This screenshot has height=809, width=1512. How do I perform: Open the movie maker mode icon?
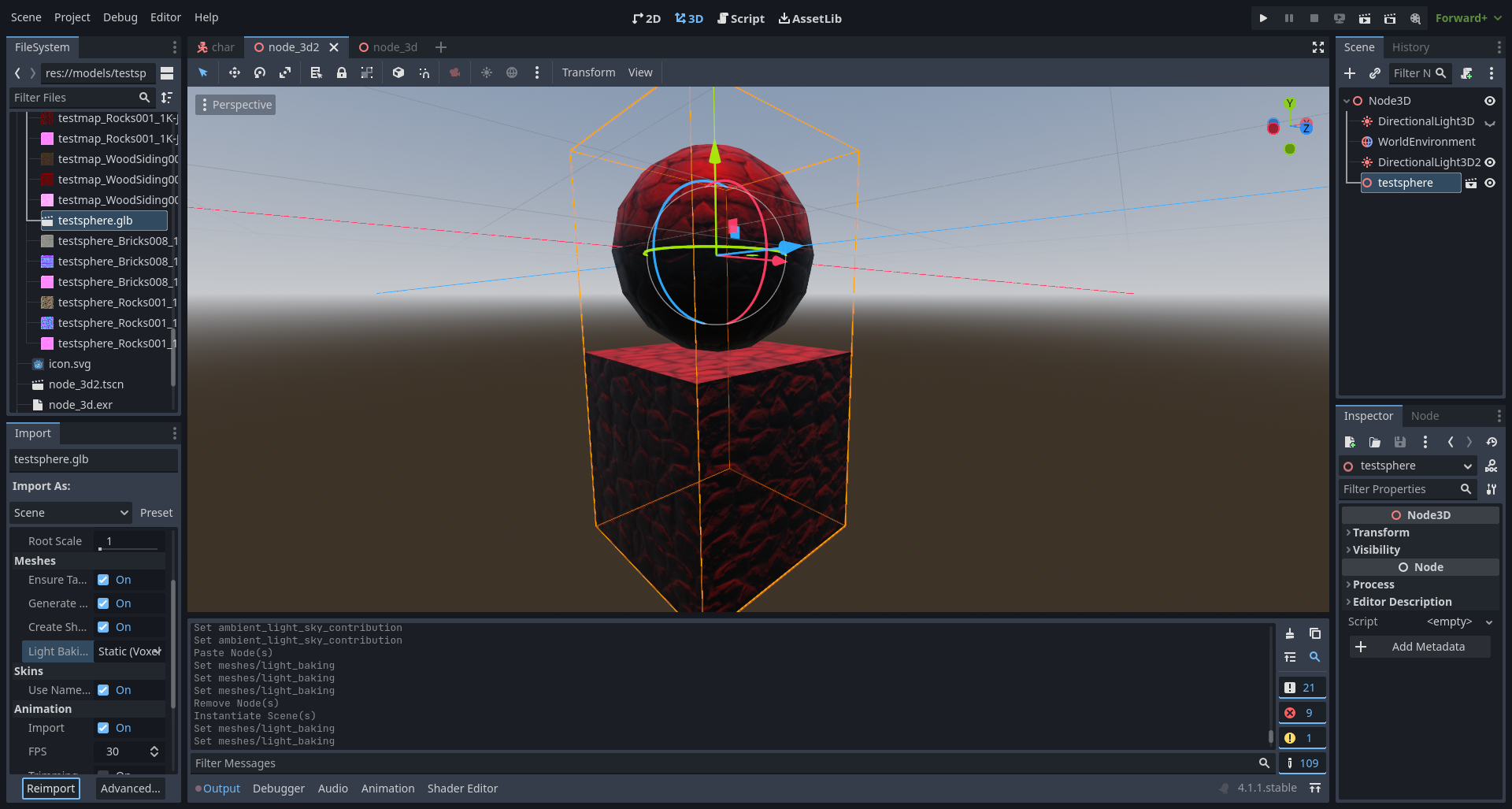coord(1391,17)
